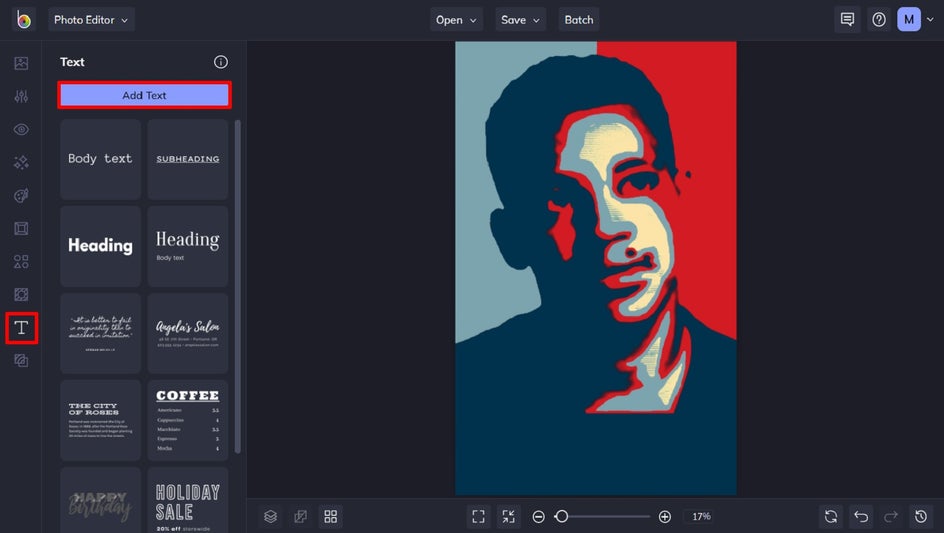Click the reset sync arrows icon
The height and width of the screenshot is (533, 944).
(x=831, y=516)
